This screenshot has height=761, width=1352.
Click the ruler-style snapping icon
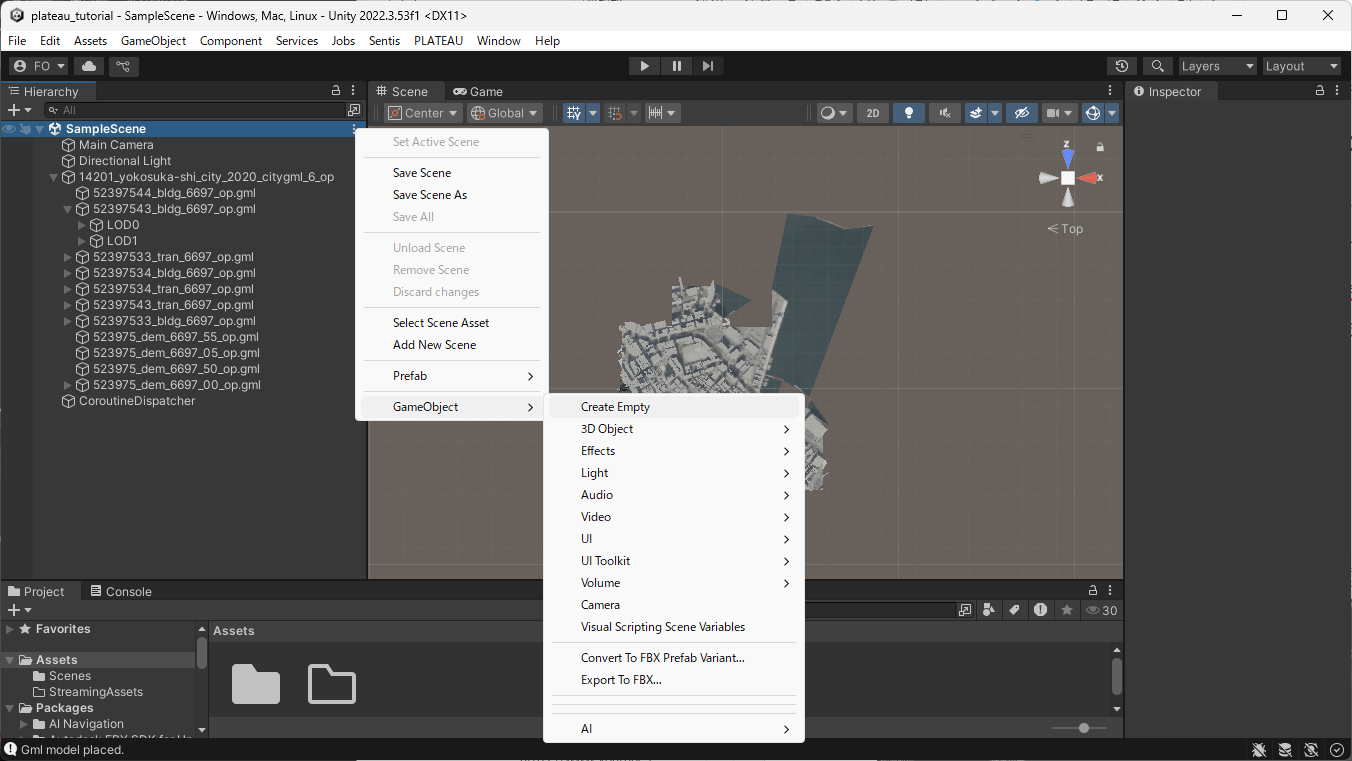click(656, 113)
